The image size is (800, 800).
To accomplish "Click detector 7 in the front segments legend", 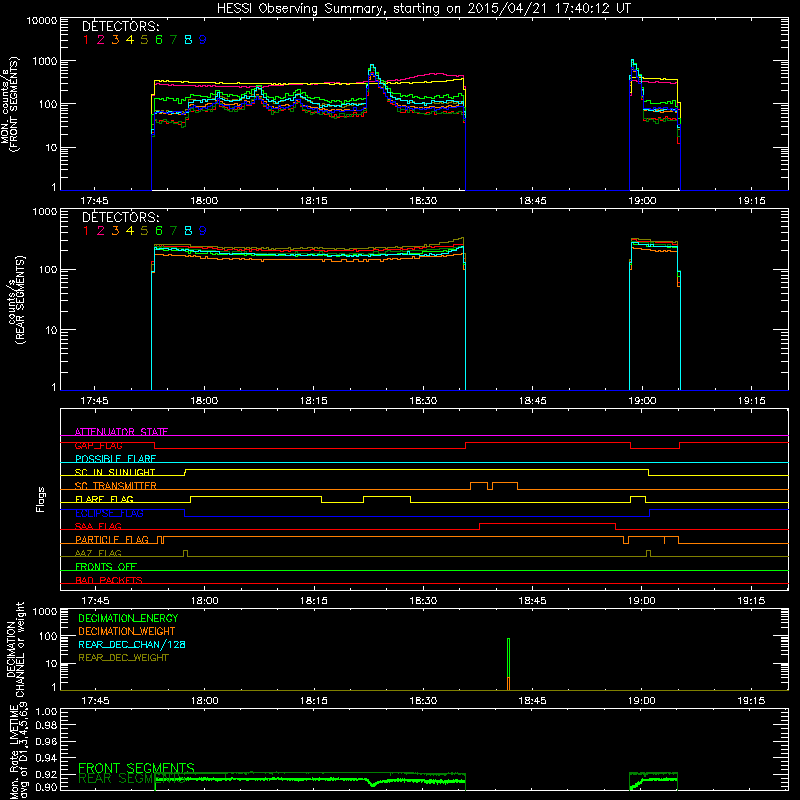I will click(x=173, y=40).
